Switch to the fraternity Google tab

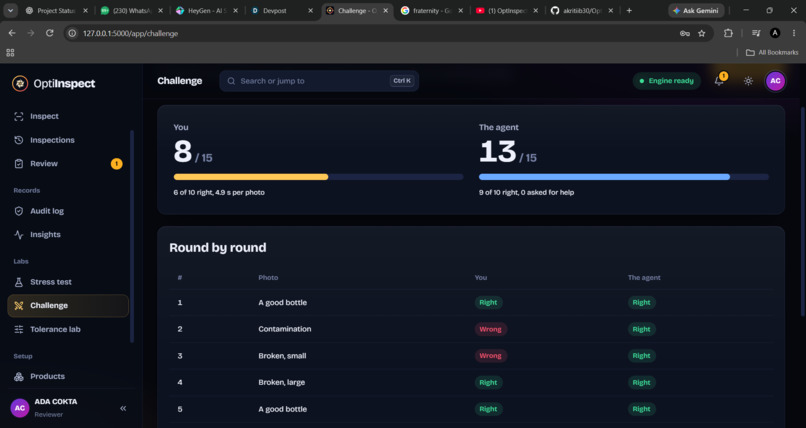[432, 10]
